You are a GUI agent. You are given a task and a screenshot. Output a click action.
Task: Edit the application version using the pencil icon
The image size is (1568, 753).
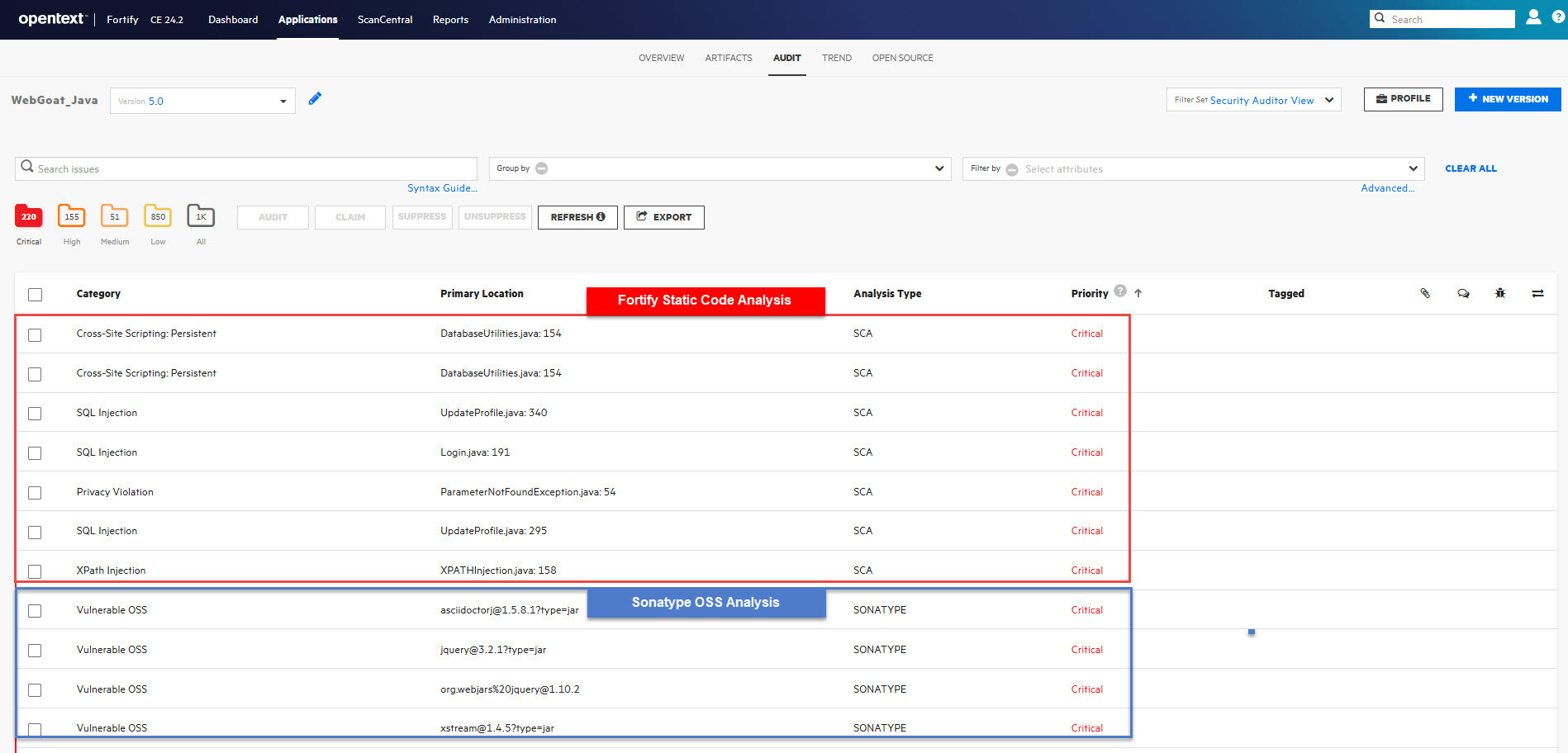point(315,98)
